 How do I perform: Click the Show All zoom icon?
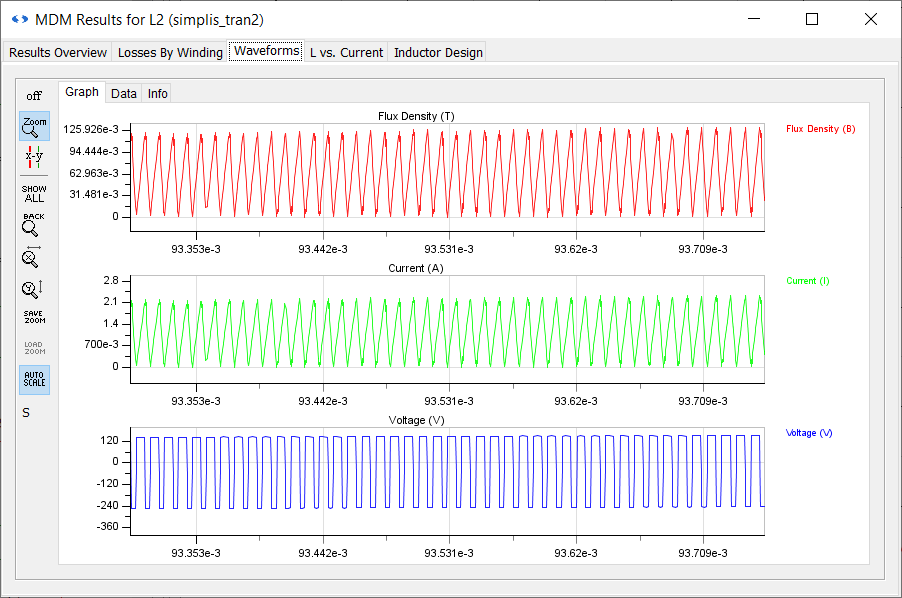tap(34, 193)
